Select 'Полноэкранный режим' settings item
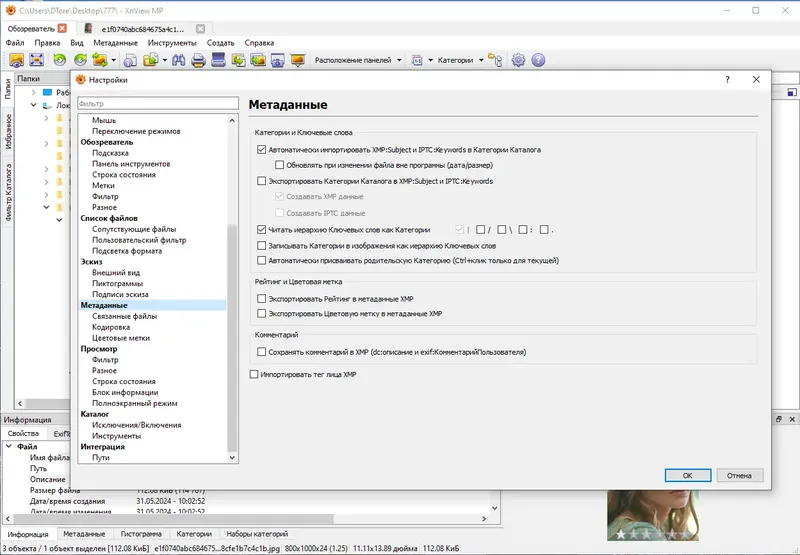Image resolution: width=800 pixels, height=555 pixels. tap(135, 403)
